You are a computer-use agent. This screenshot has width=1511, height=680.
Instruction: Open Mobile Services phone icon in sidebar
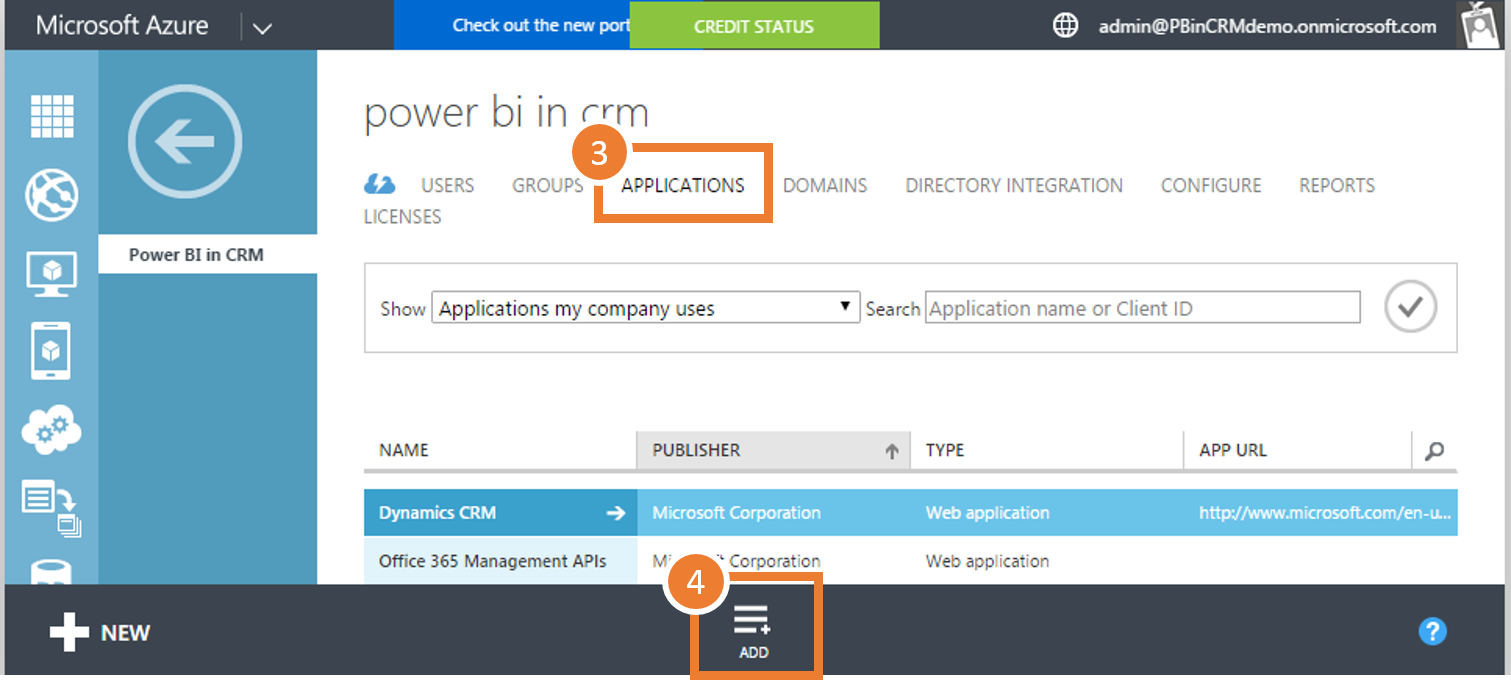click(x=52, y=350)
